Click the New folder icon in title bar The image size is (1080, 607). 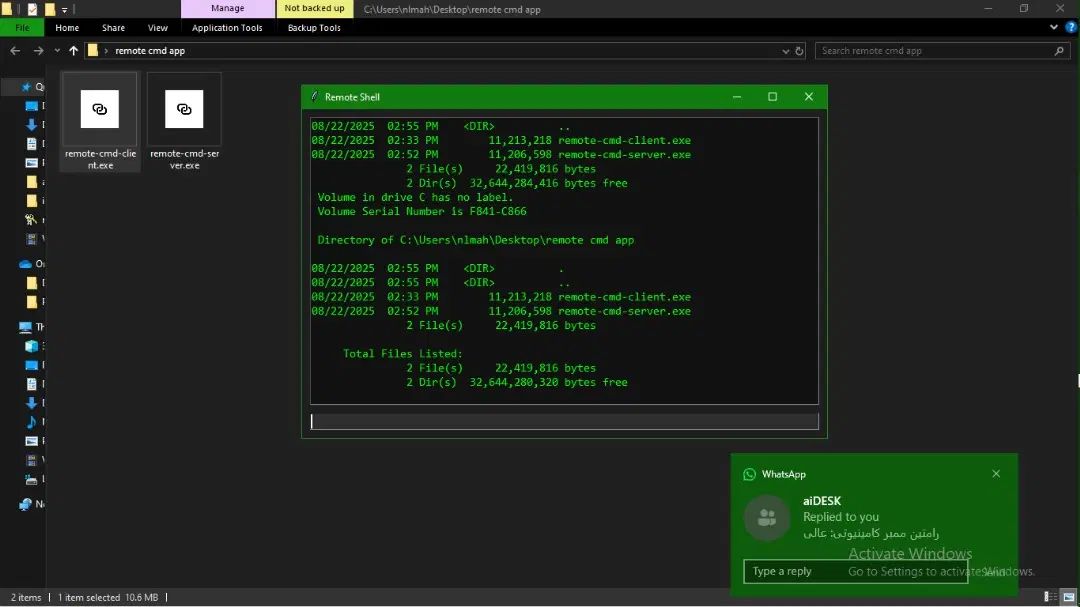[50, 9]
